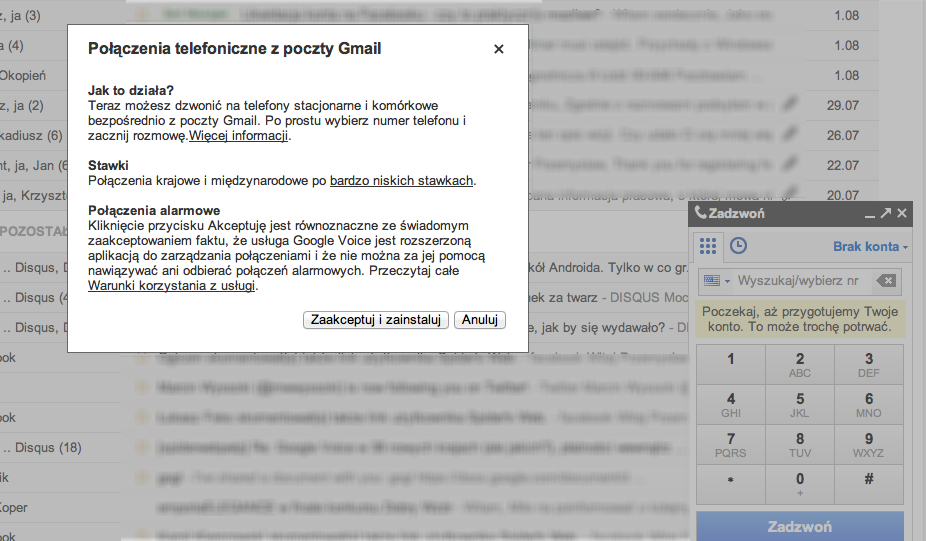Close the Połączenia telefoniczne dialog with X
The height and width of the screenshot is (541, 926).
(498, 49)
